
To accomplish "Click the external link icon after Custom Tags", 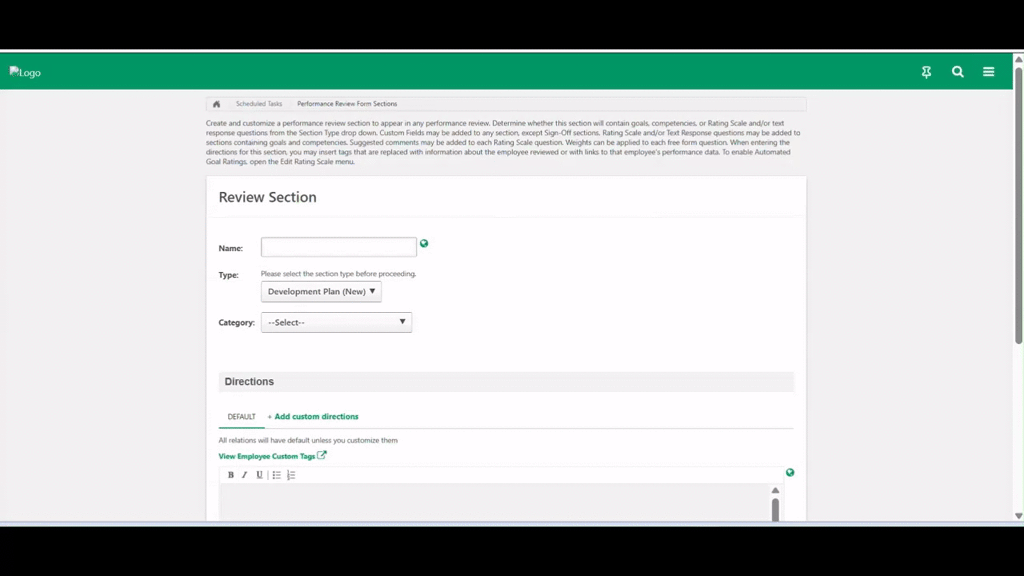I will tap(322, 455).
